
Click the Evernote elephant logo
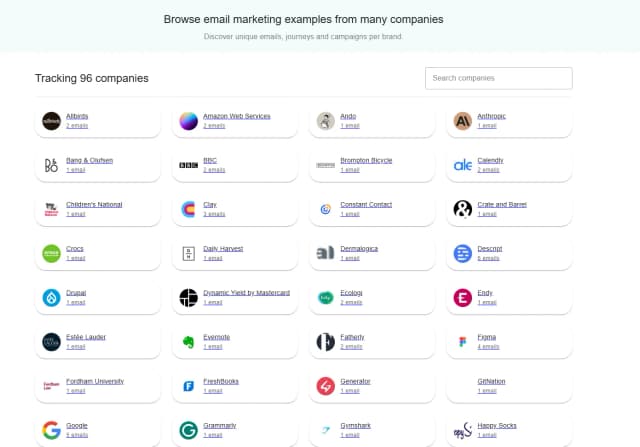188,342
